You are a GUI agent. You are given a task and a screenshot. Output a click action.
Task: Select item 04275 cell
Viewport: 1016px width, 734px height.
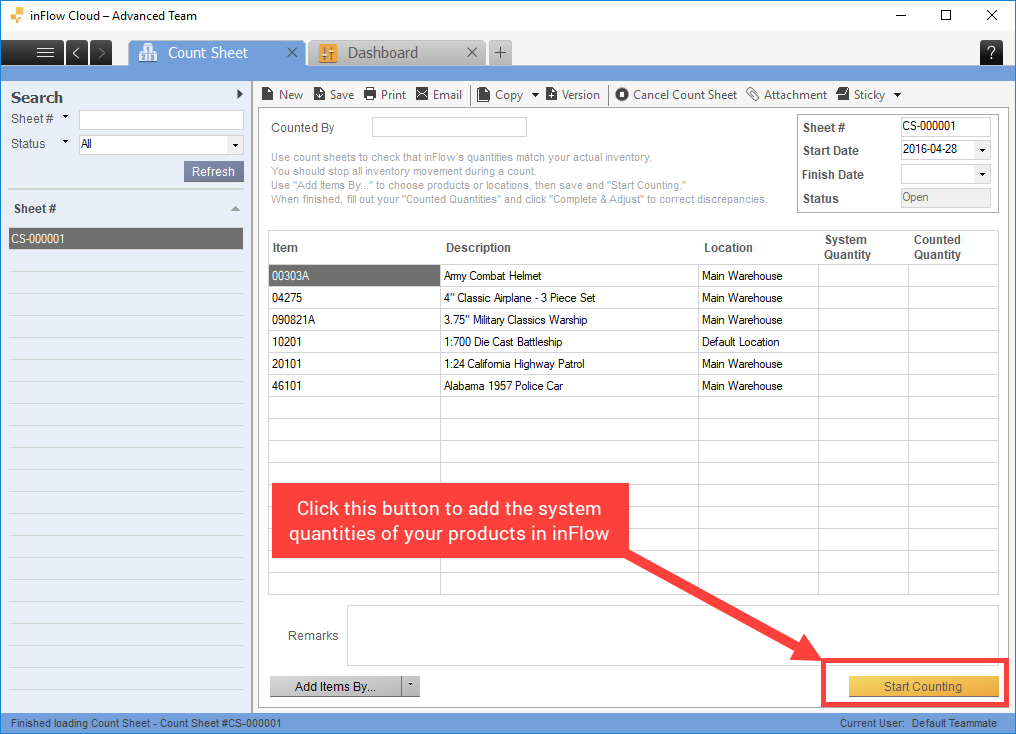tap(354, 298)
